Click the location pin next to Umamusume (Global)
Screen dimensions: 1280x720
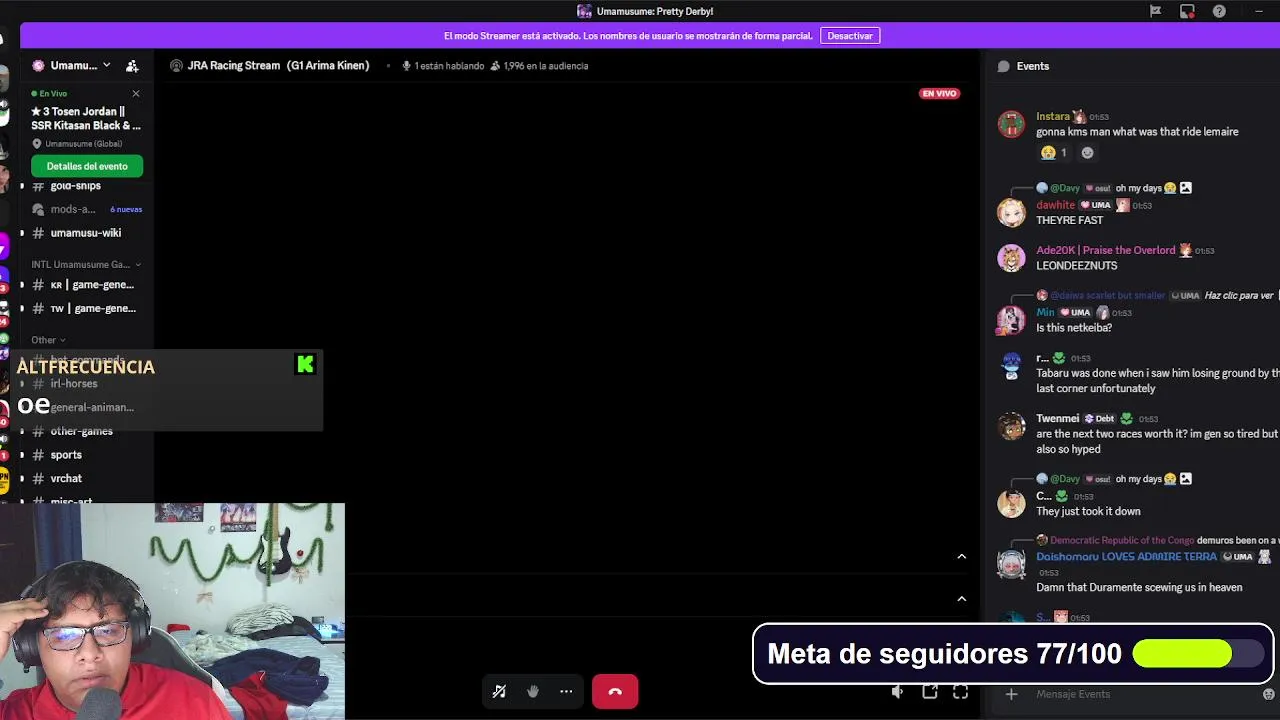[37, 144]
